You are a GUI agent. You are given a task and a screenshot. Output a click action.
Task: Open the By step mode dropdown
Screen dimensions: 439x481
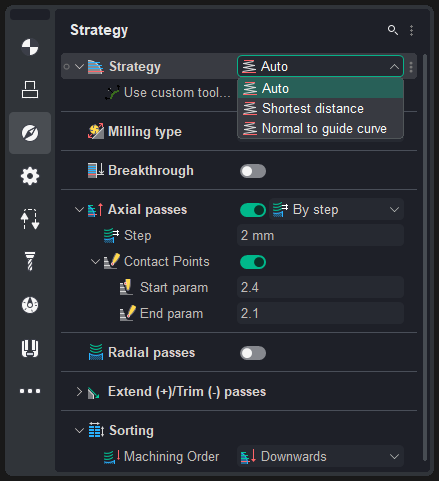pyautogui.click(x=336, y=210)
